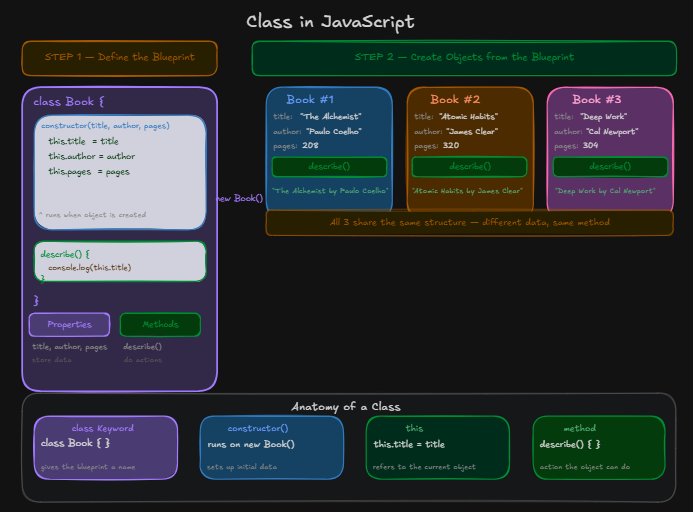Click the 'method' anatomy card
This screenshot has width=693, height=512.
(599, 447)
